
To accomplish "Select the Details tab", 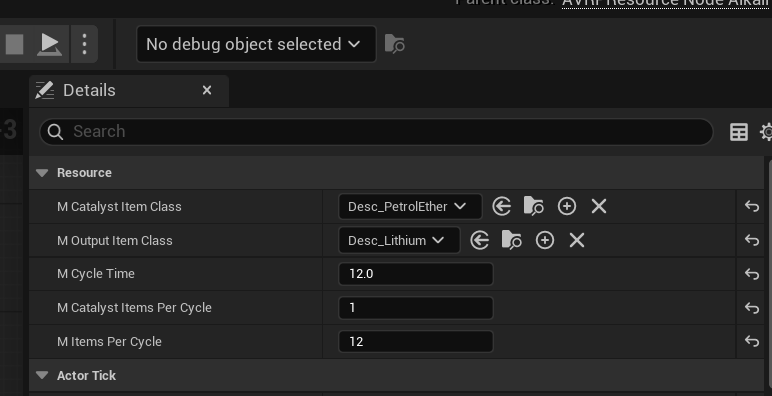I will [x=89, y=91].
